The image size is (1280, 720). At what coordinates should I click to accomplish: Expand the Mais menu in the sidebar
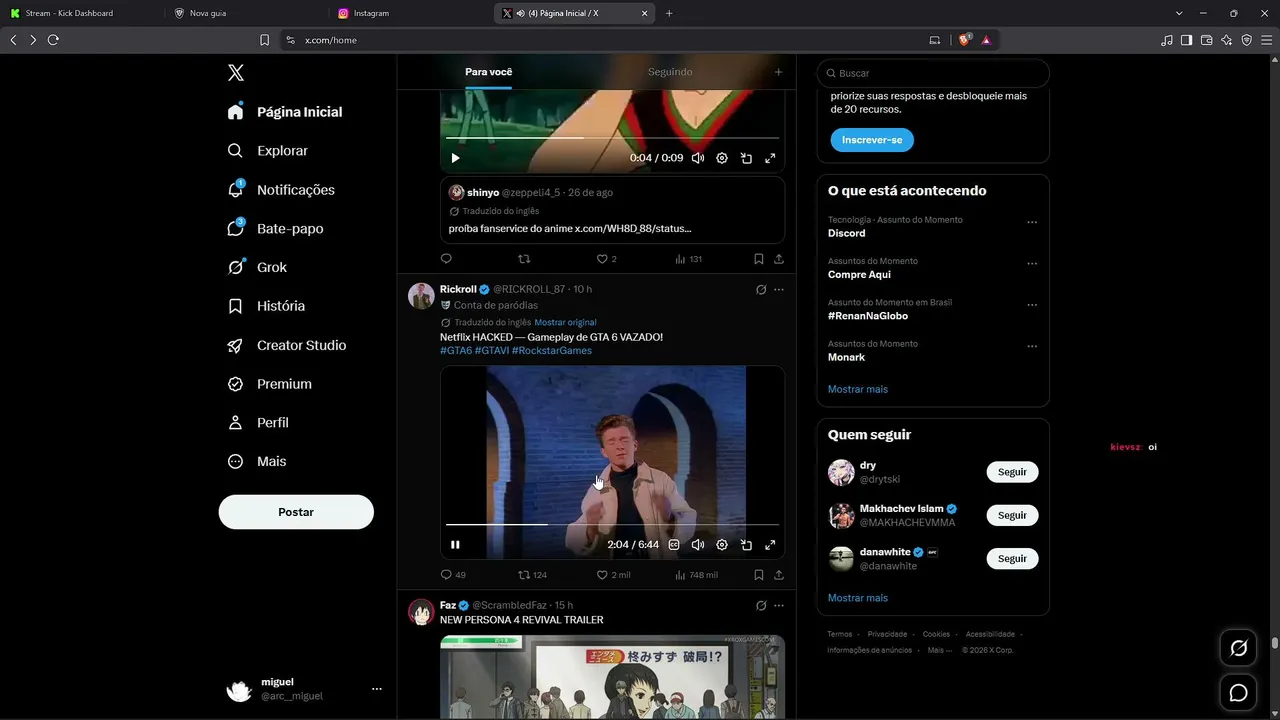[x=256, y=462]
